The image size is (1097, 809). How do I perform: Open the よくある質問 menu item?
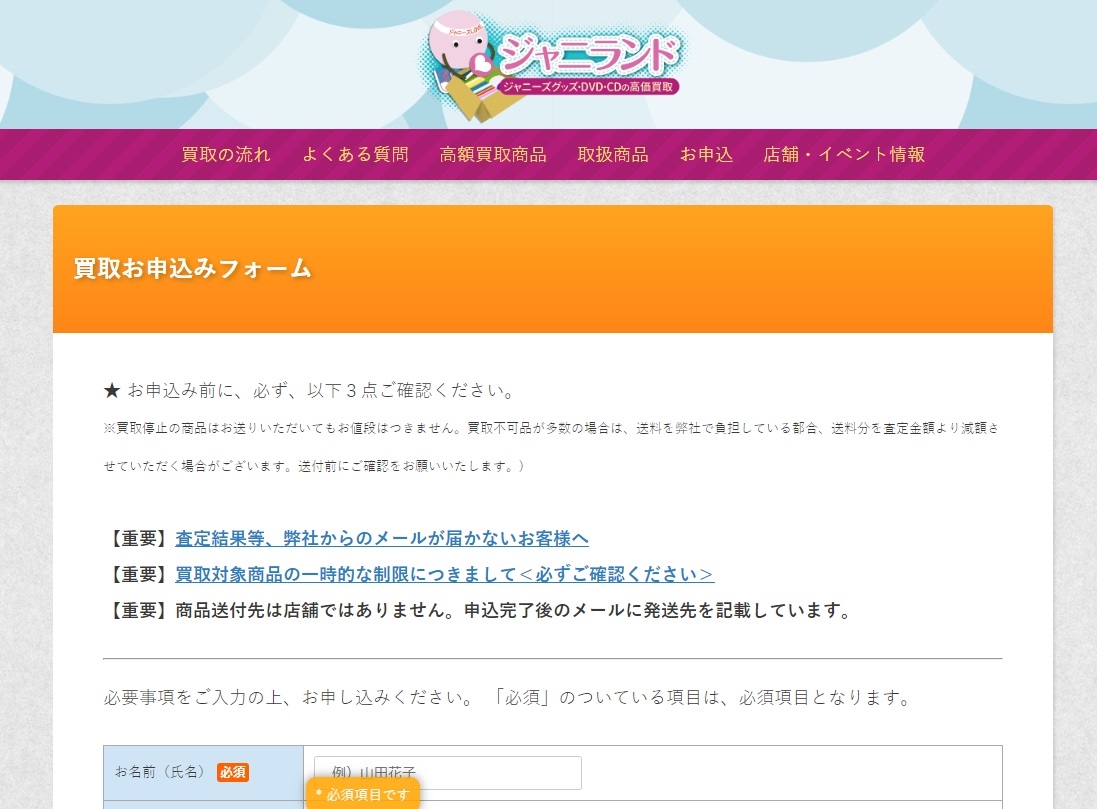point(355,154)
